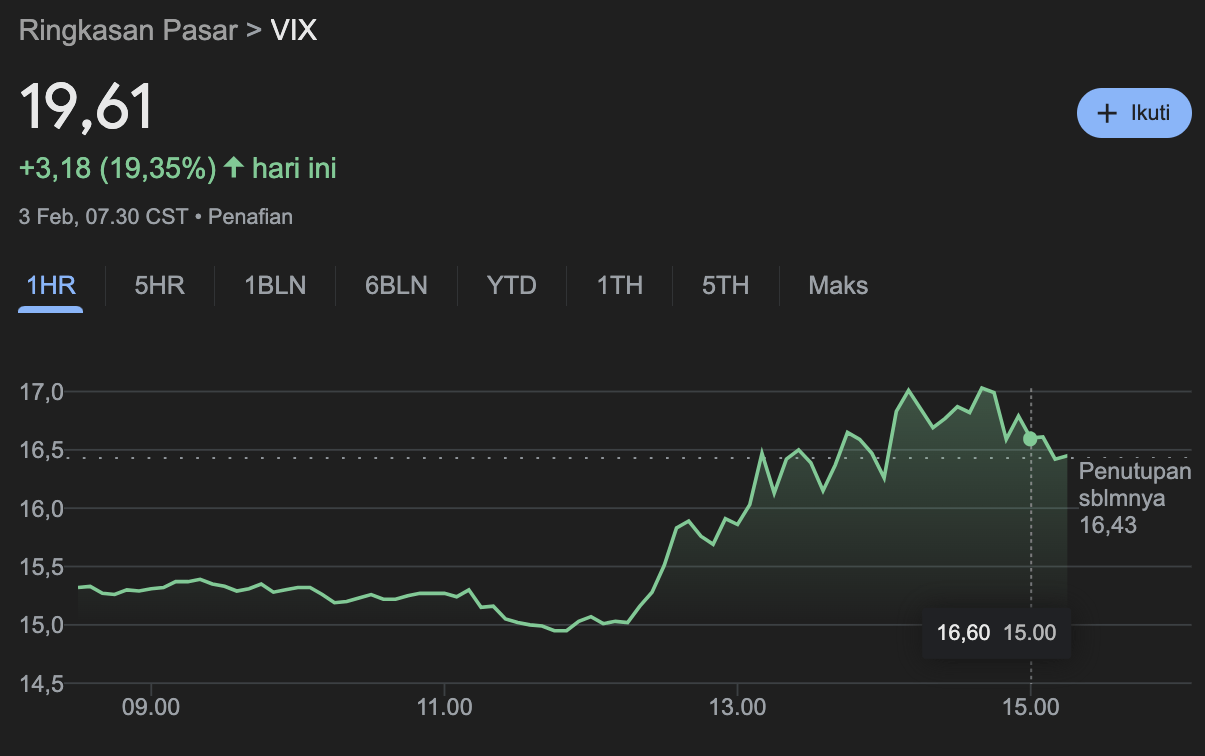Click the Penutupan sblmnya label
The width and height of the screenshot is (1205, 756).
point(1135,485)
